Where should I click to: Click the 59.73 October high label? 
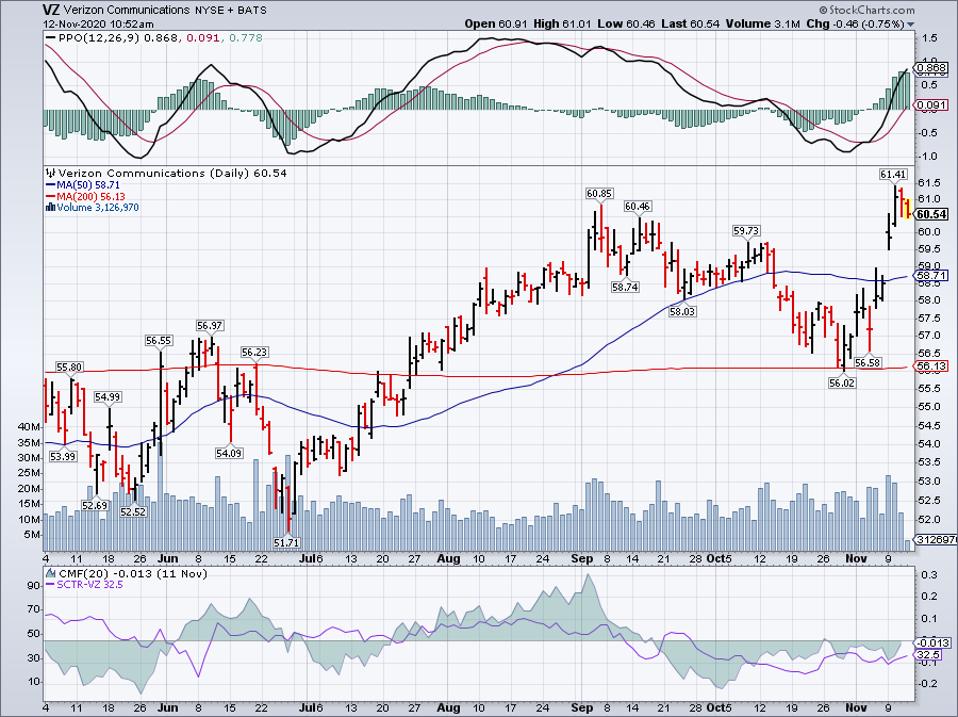click(746, 231)
